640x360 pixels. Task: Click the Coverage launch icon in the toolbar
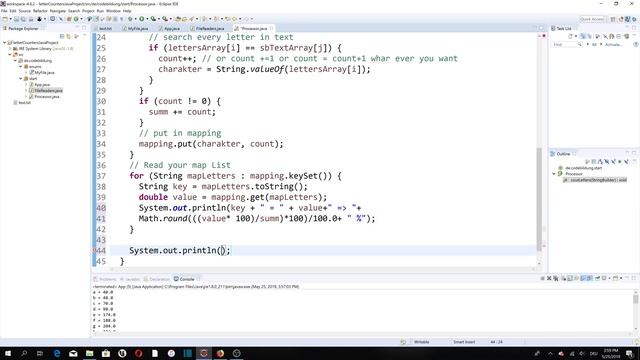[153, 19]
